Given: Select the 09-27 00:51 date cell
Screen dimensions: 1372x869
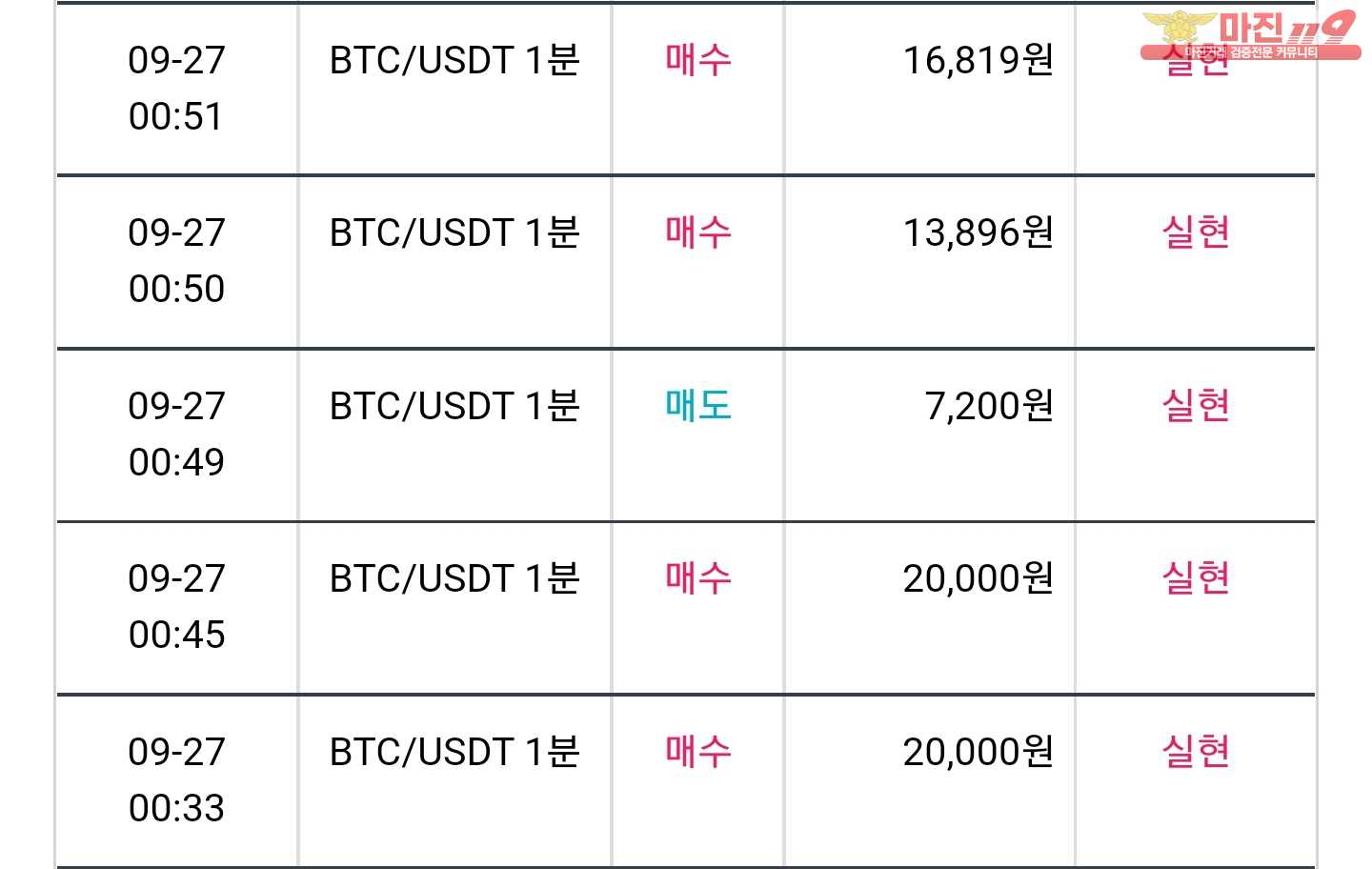Looking at the screenshot, I should [x=177, y=89].
